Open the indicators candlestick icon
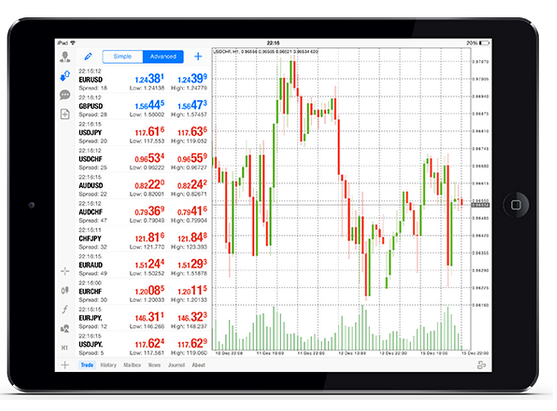Image resolution: width=557 pixels, height=411 pixels. [x=65, y=291]
